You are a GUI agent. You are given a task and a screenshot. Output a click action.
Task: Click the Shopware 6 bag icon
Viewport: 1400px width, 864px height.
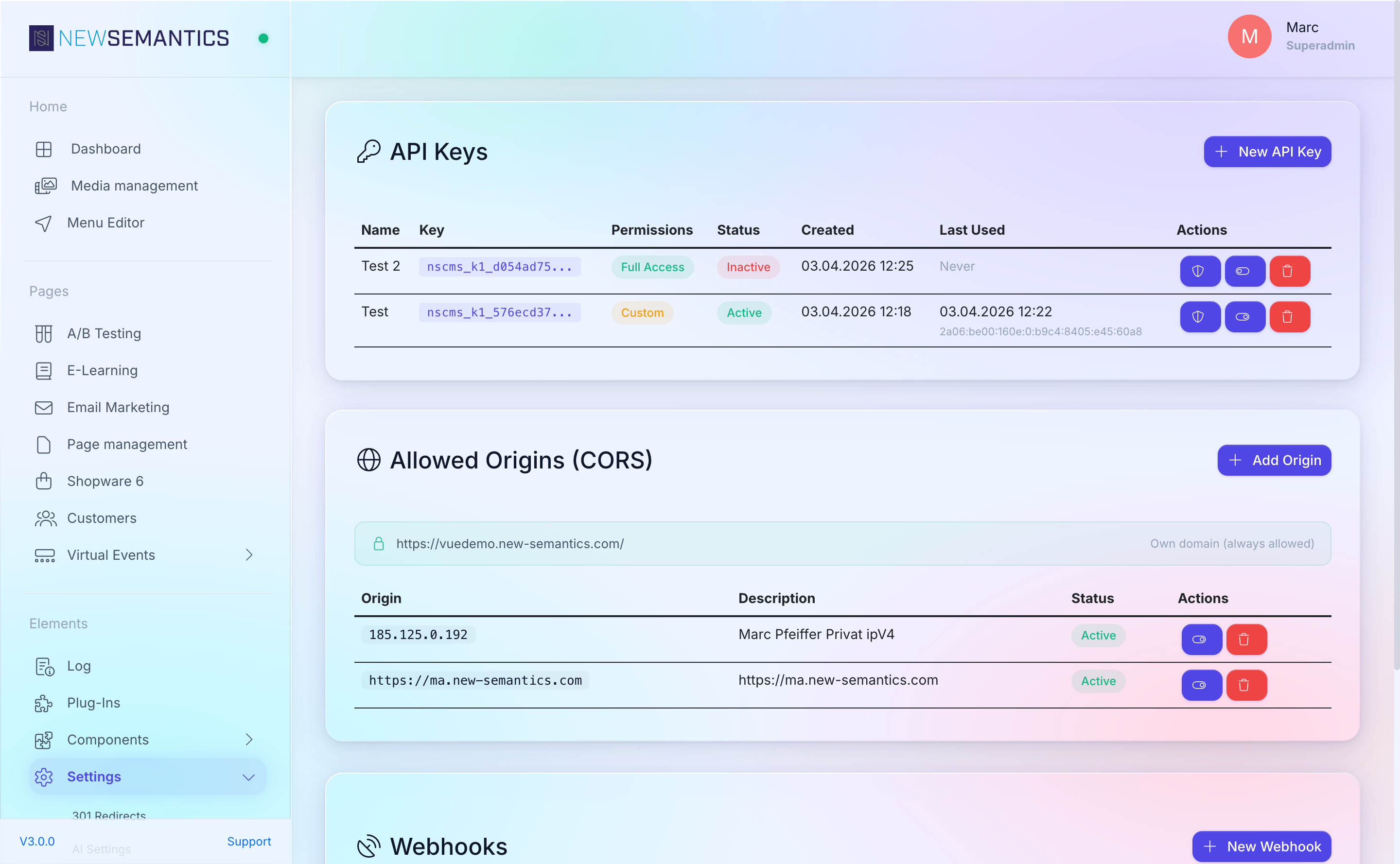coord(43,481)
